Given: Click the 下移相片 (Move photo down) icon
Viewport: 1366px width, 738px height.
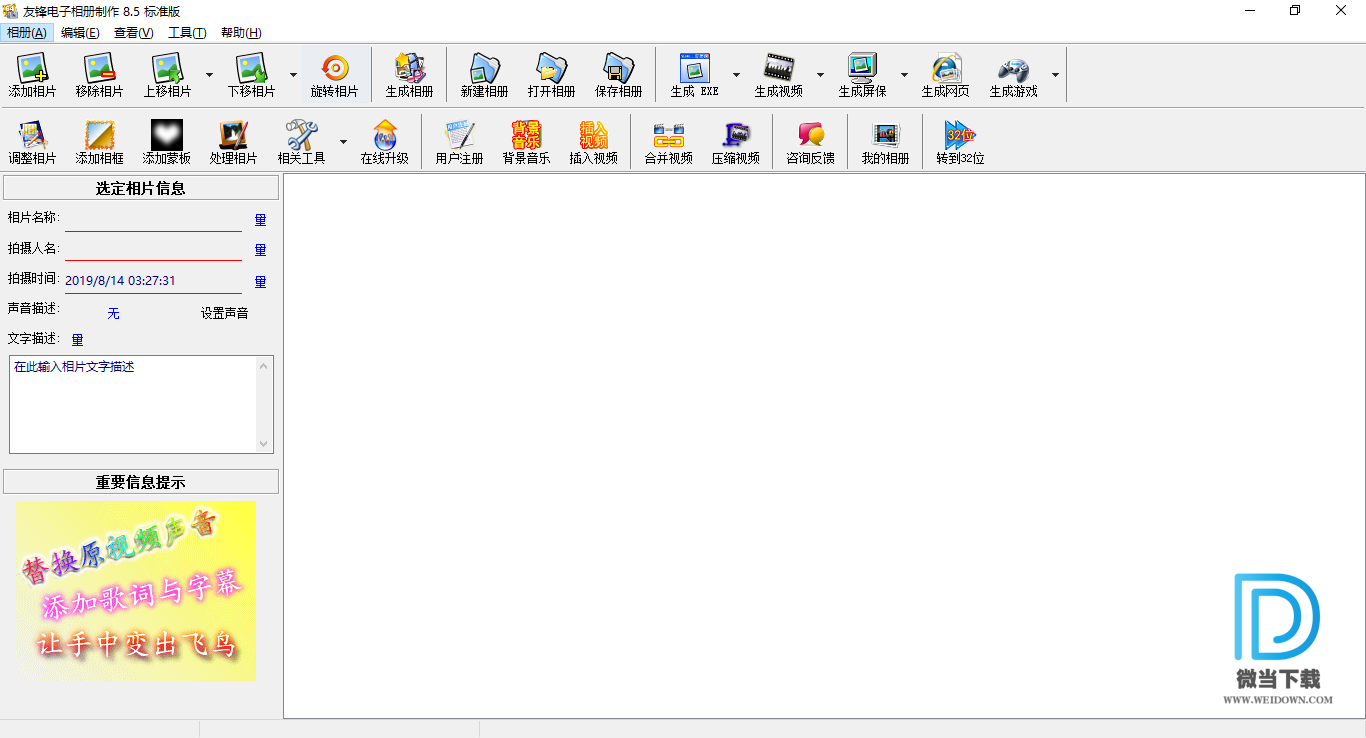Looking at the screenshot, I should pyautogui.click(x=251, y=75).
